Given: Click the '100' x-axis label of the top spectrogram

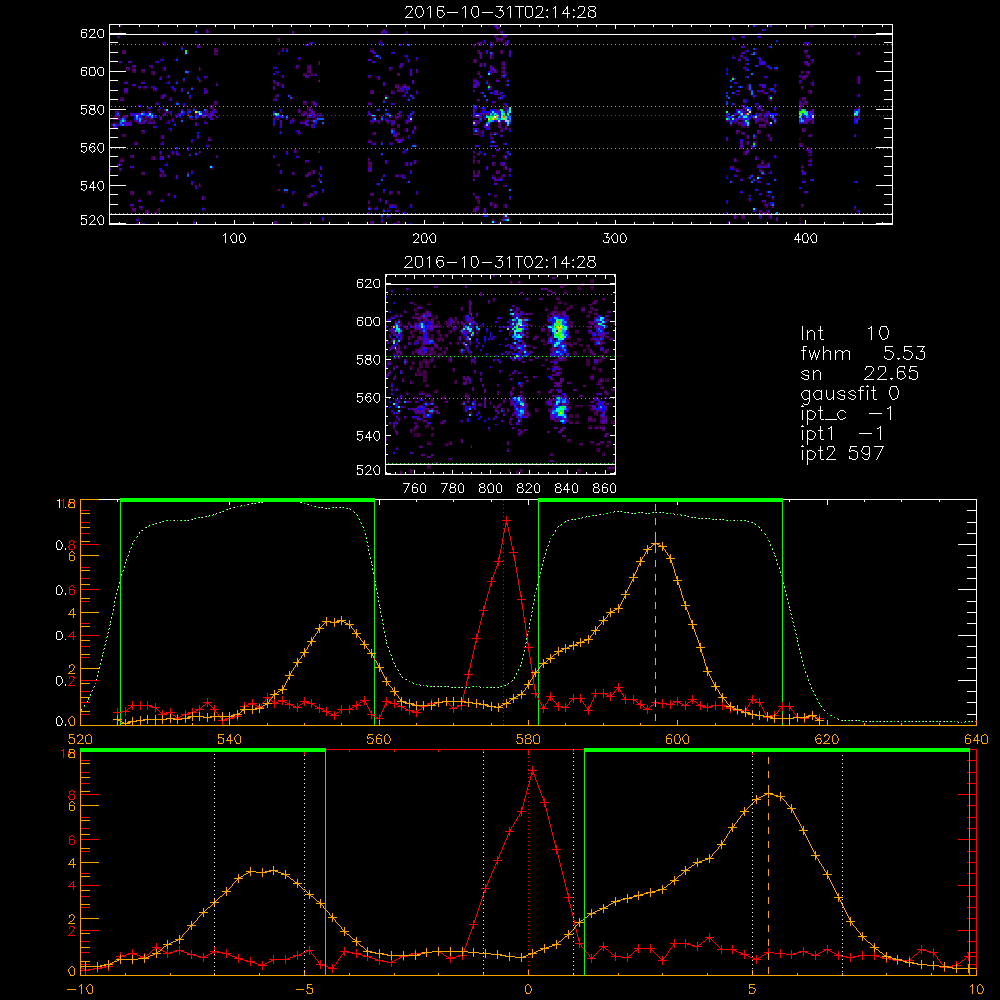Looking at the screenshot, I should tap(234, 239).
